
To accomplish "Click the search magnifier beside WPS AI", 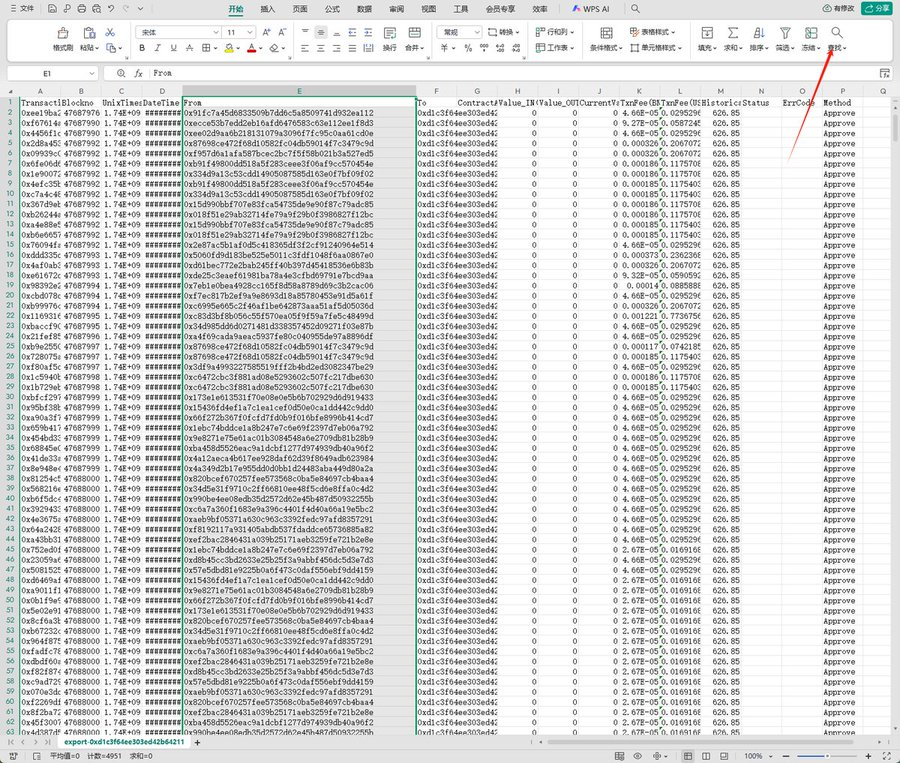I will [x=635, y=9].
